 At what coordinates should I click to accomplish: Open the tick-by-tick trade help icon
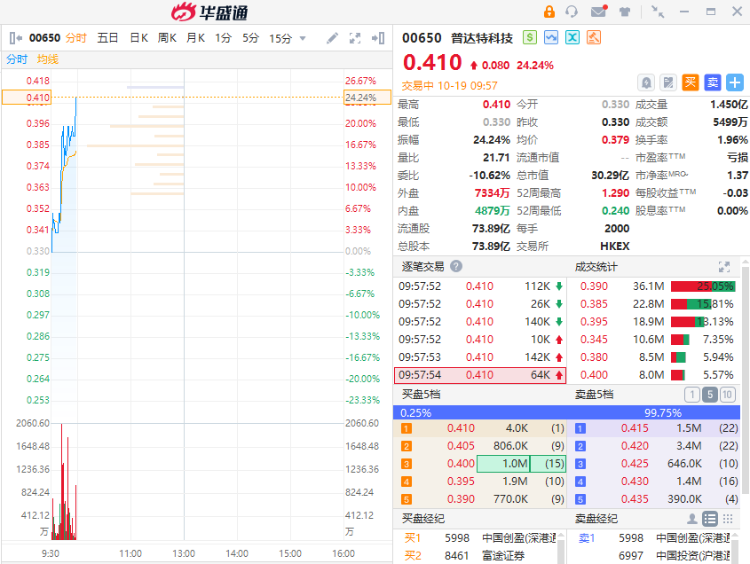(x=456, y=266)
